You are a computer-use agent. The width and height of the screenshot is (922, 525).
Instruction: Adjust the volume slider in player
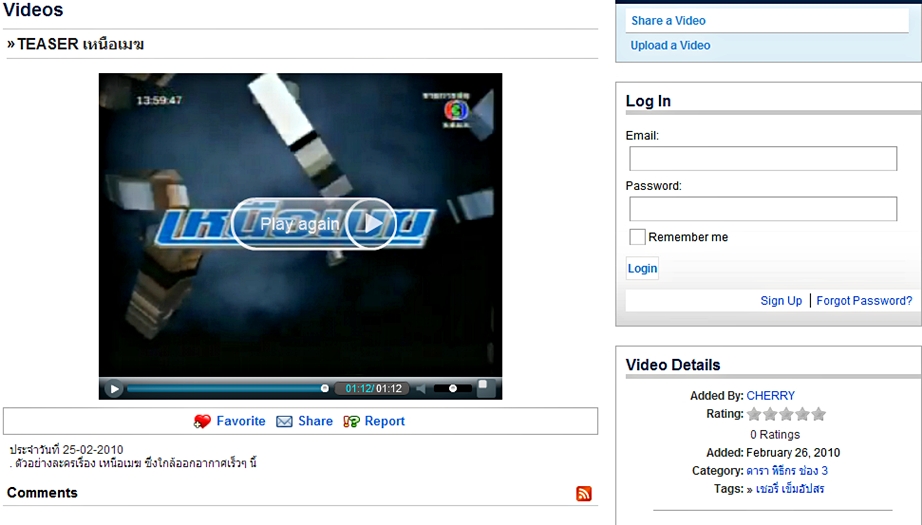pos(452,389)
